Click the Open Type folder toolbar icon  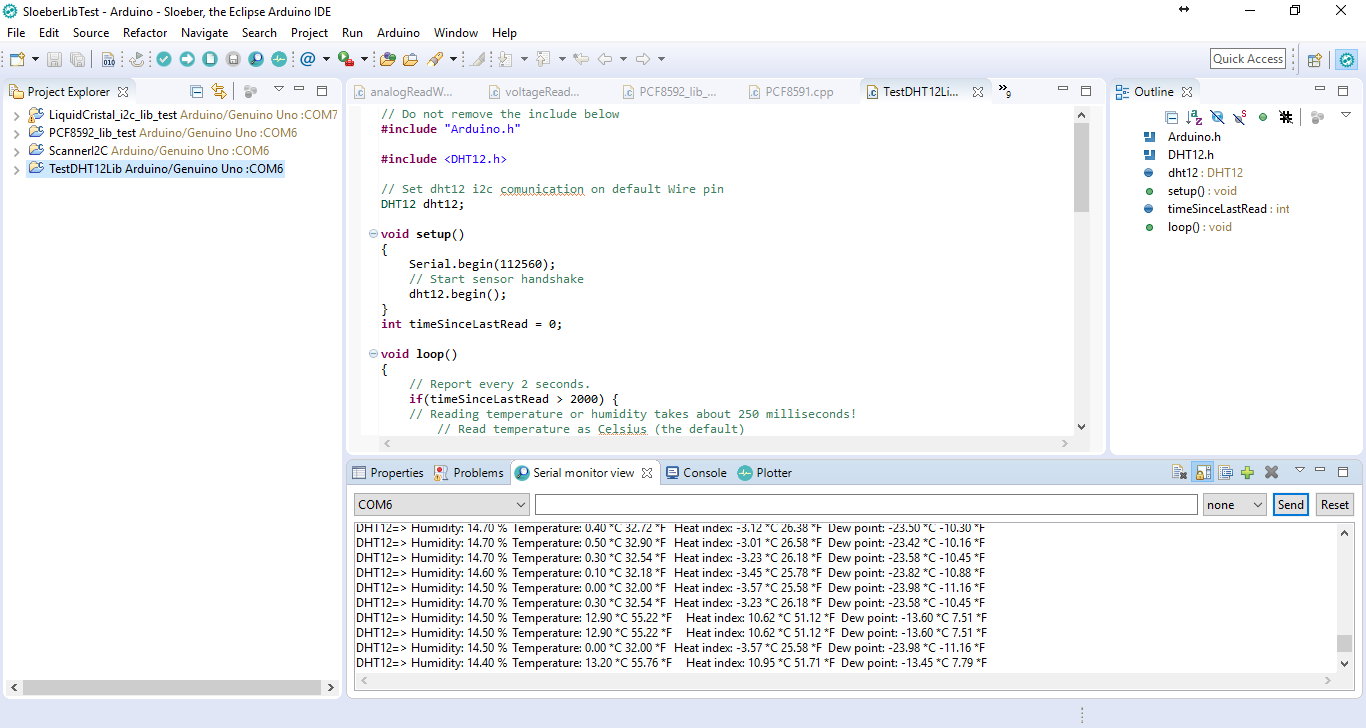point(388,59)
